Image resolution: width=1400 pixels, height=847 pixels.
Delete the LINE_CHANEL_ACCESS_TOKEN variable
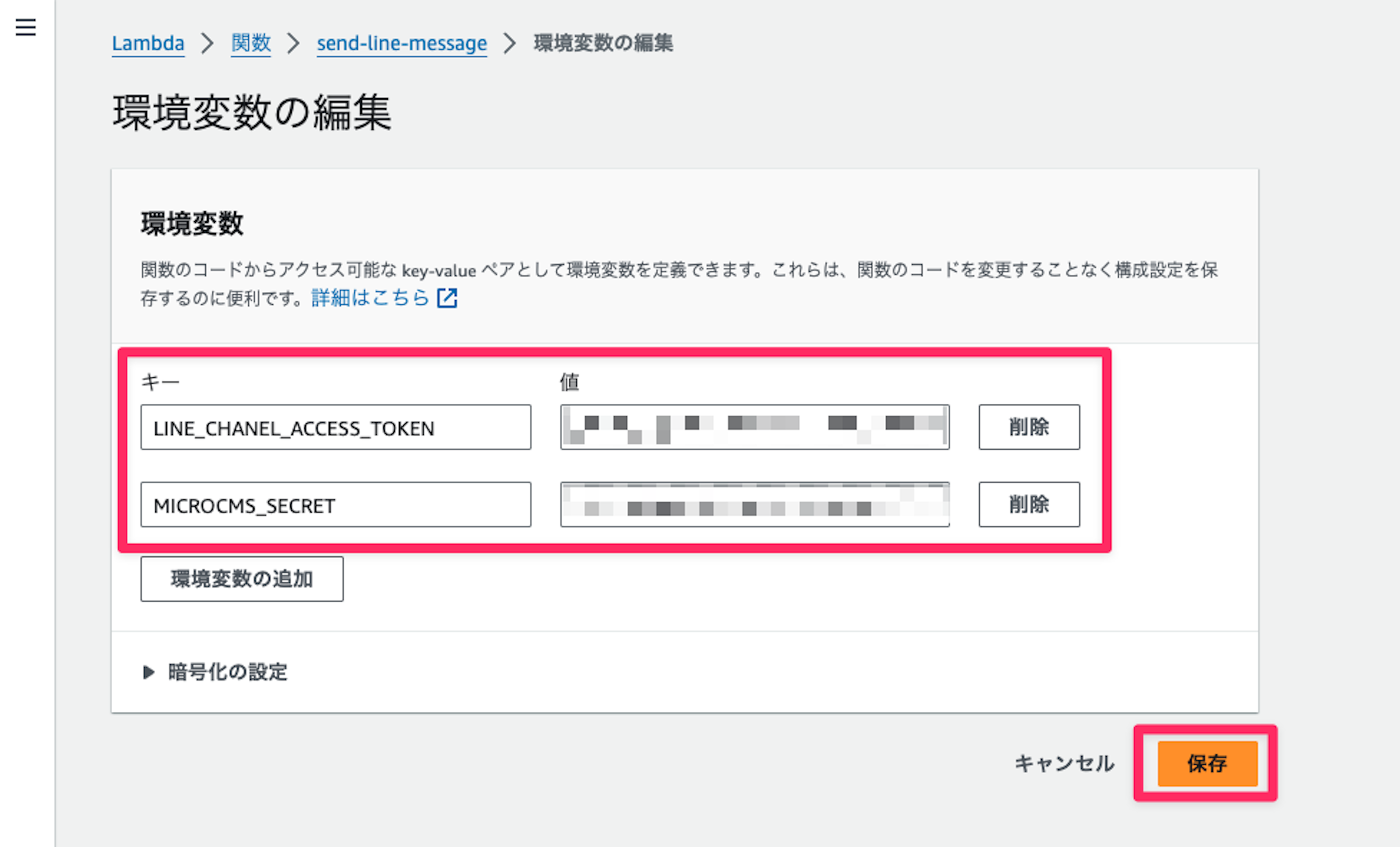[1029, 427]
